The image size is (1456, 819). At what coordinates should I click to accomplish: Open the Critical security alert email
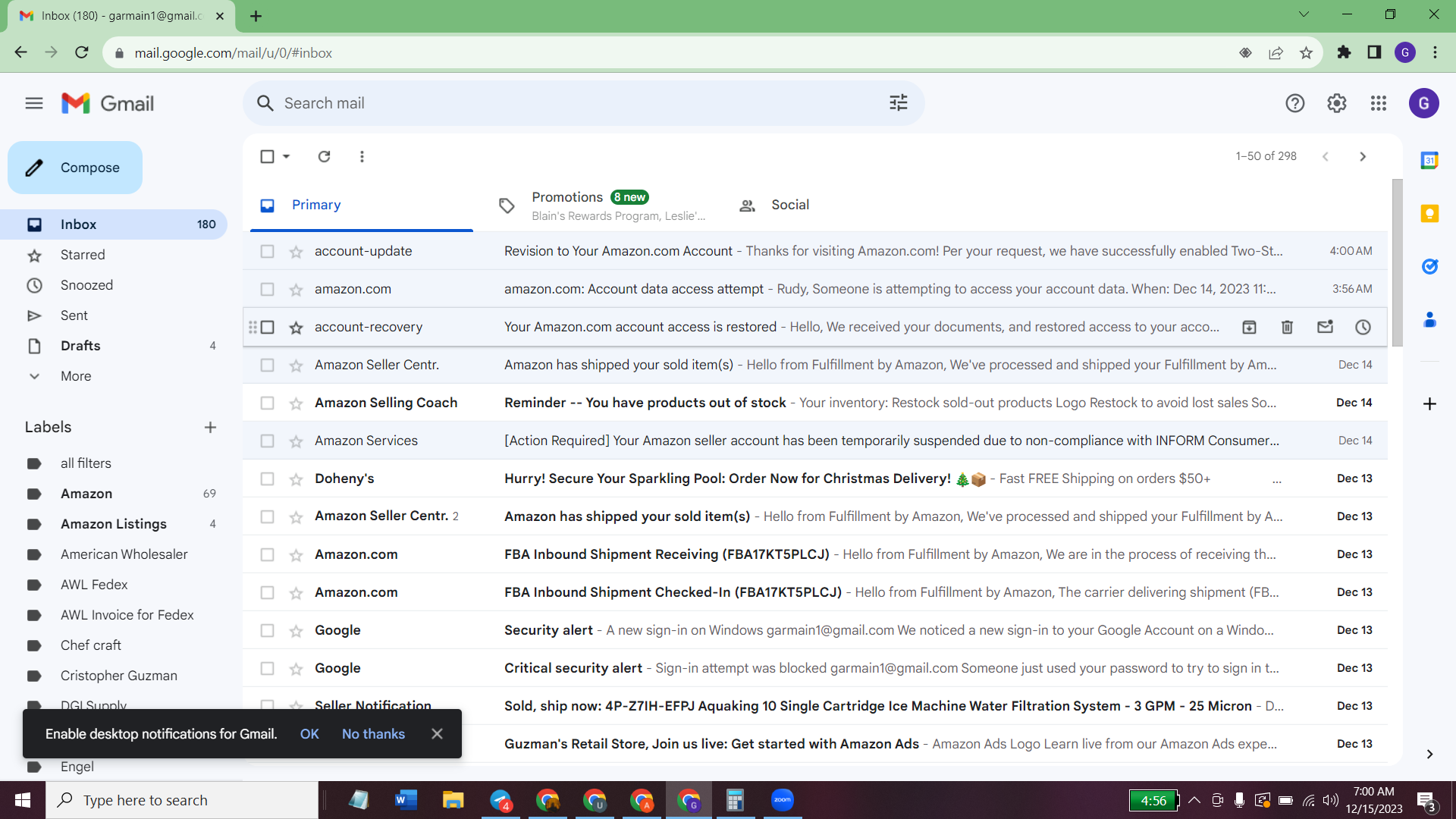(x=815, y=668)
